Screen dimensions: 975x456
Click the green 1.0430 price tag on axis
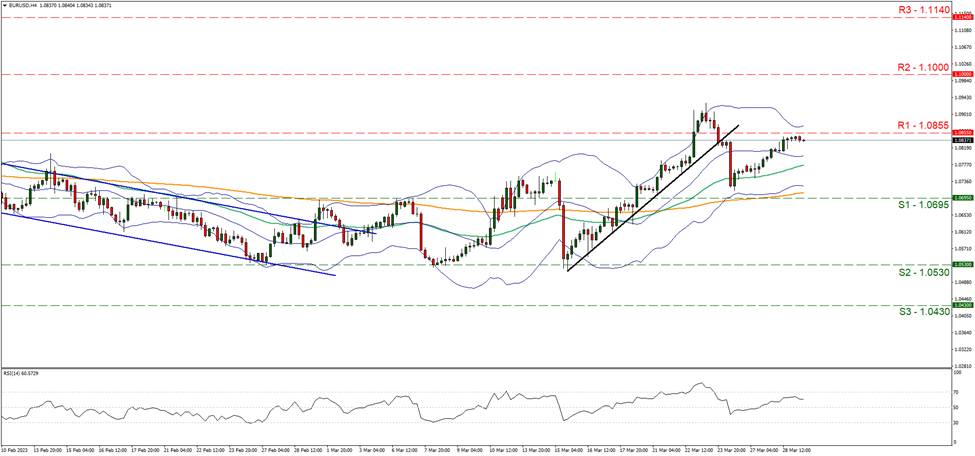[x=962, y=305]
